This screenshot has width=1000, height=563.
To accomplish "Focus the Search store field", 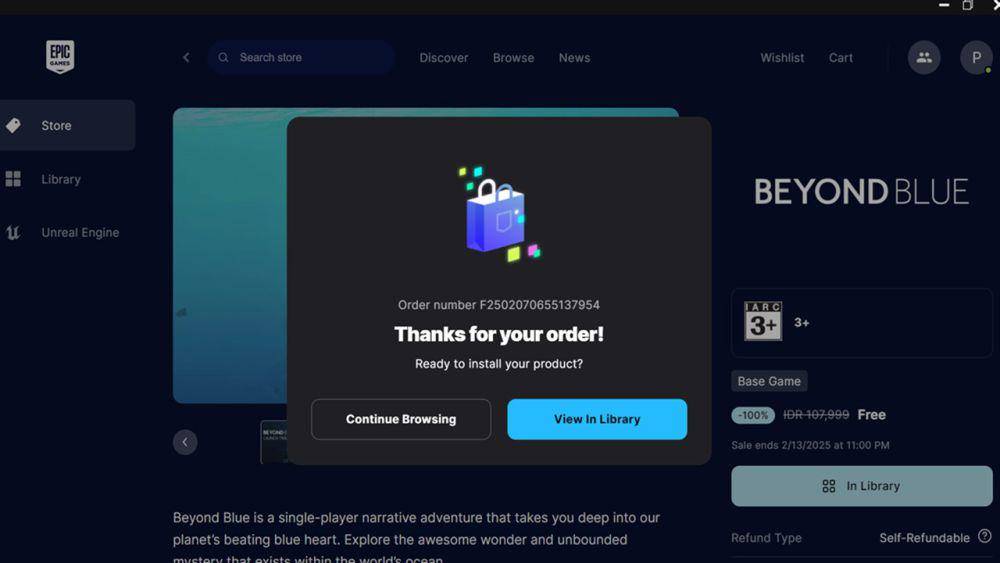I will point(301,57).
